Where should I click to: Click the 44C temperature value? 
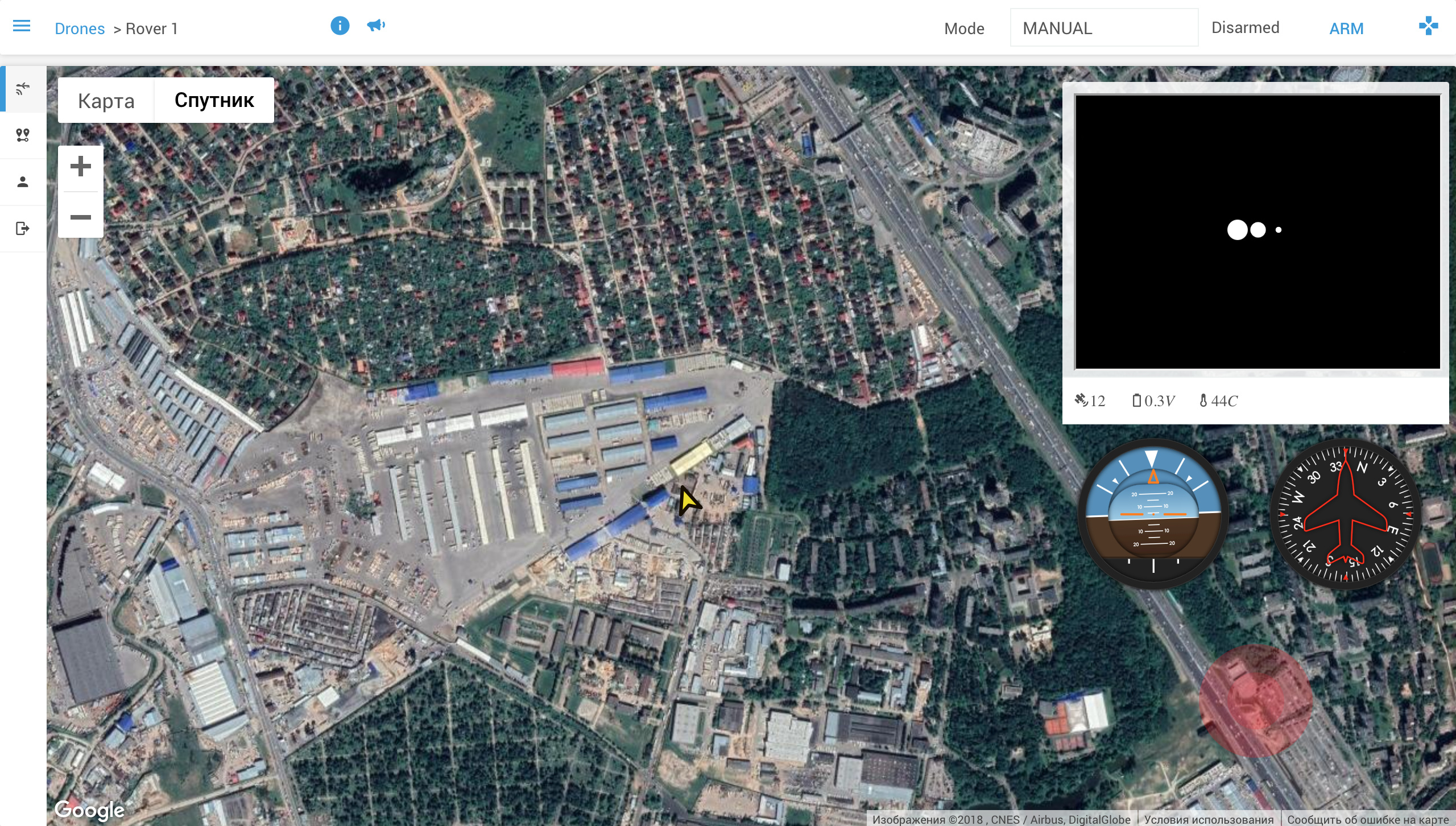coord(1225,401)
